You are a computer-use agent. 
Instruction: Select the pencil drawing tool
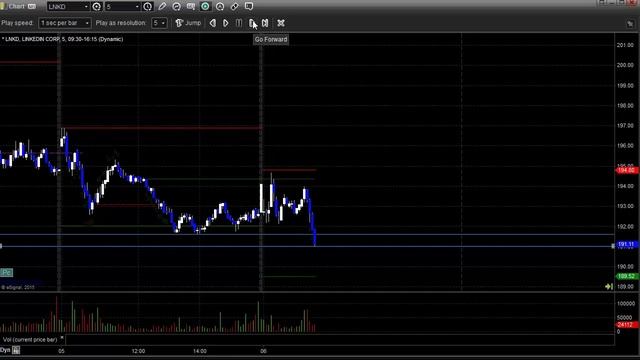point(162,7)
